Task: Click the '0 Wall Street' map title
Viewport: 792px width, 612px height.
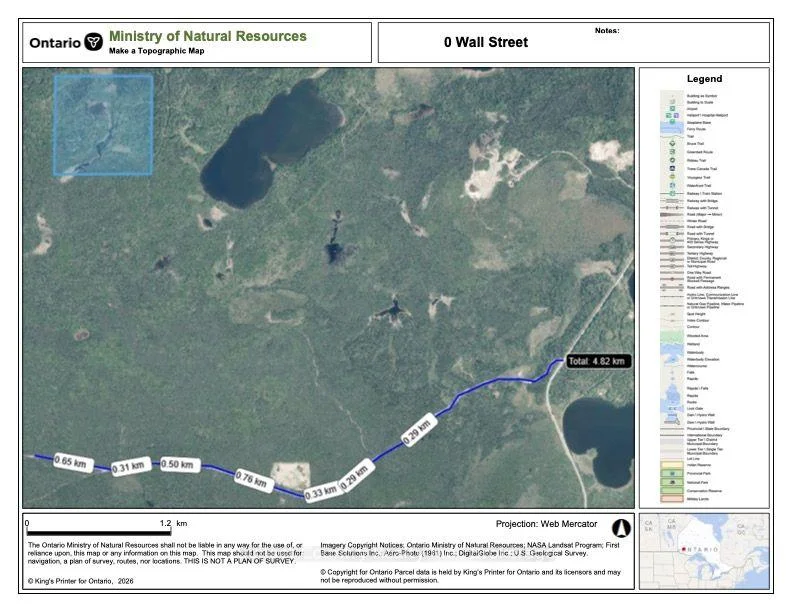Action: (486, 42)
